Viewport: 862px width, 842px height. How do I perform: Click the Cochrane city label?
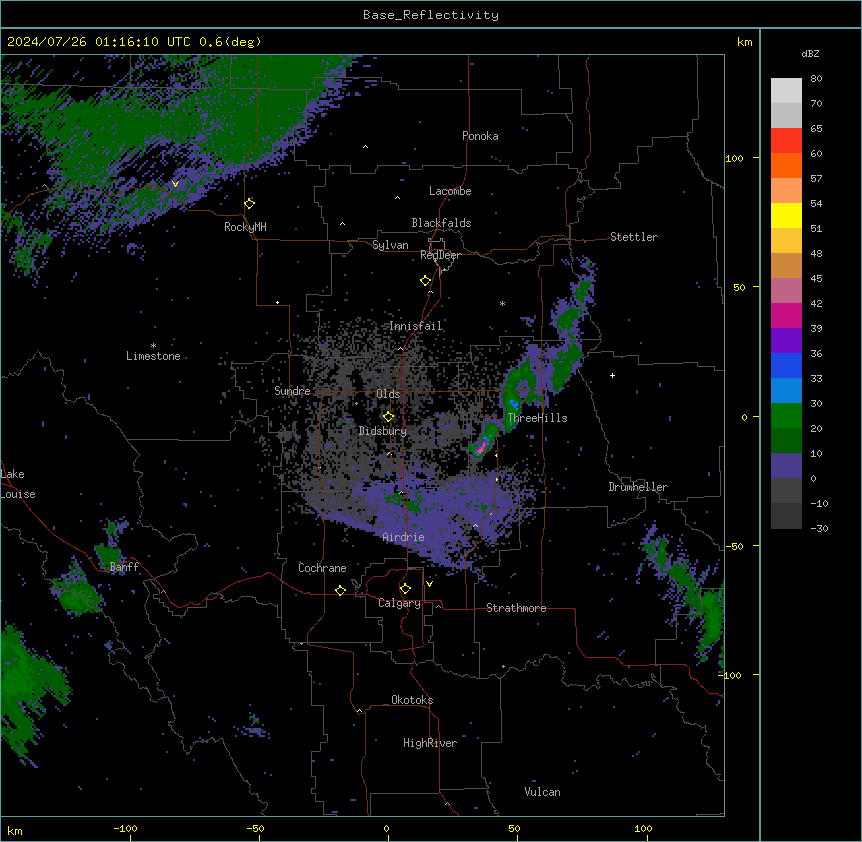tap(322, 568)
